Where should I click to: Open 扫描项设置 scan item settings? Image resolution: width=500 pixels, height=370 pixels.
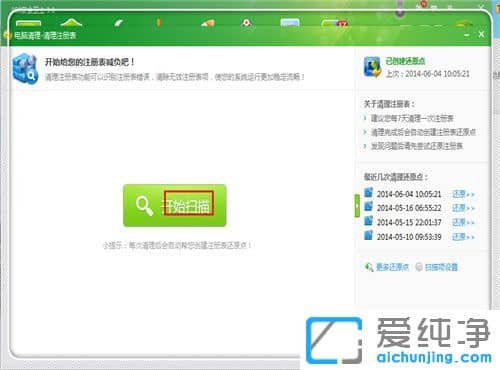click(441, 267)
